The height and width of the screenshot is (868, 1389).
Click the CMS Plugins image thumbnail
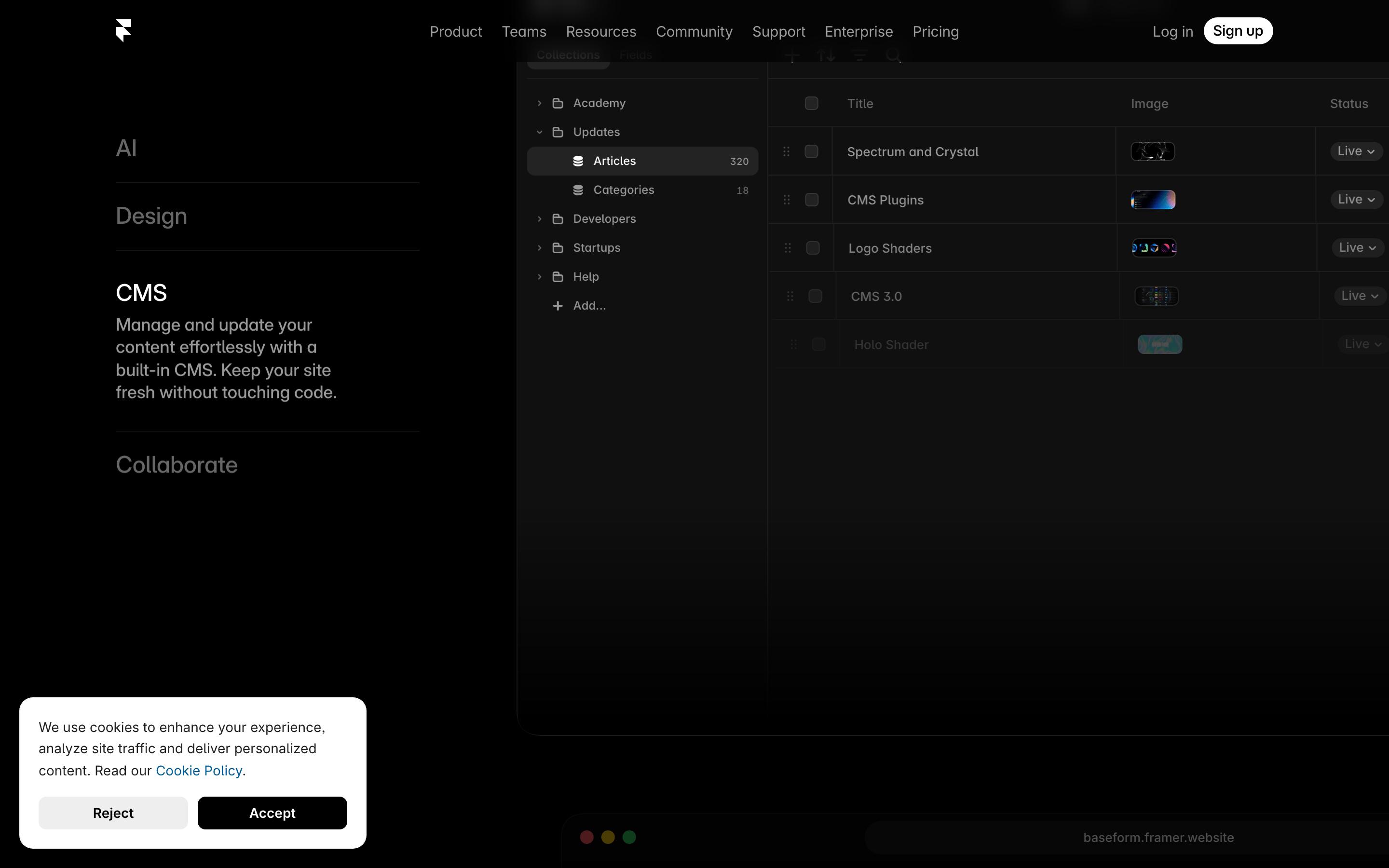tap(1153, 200)
